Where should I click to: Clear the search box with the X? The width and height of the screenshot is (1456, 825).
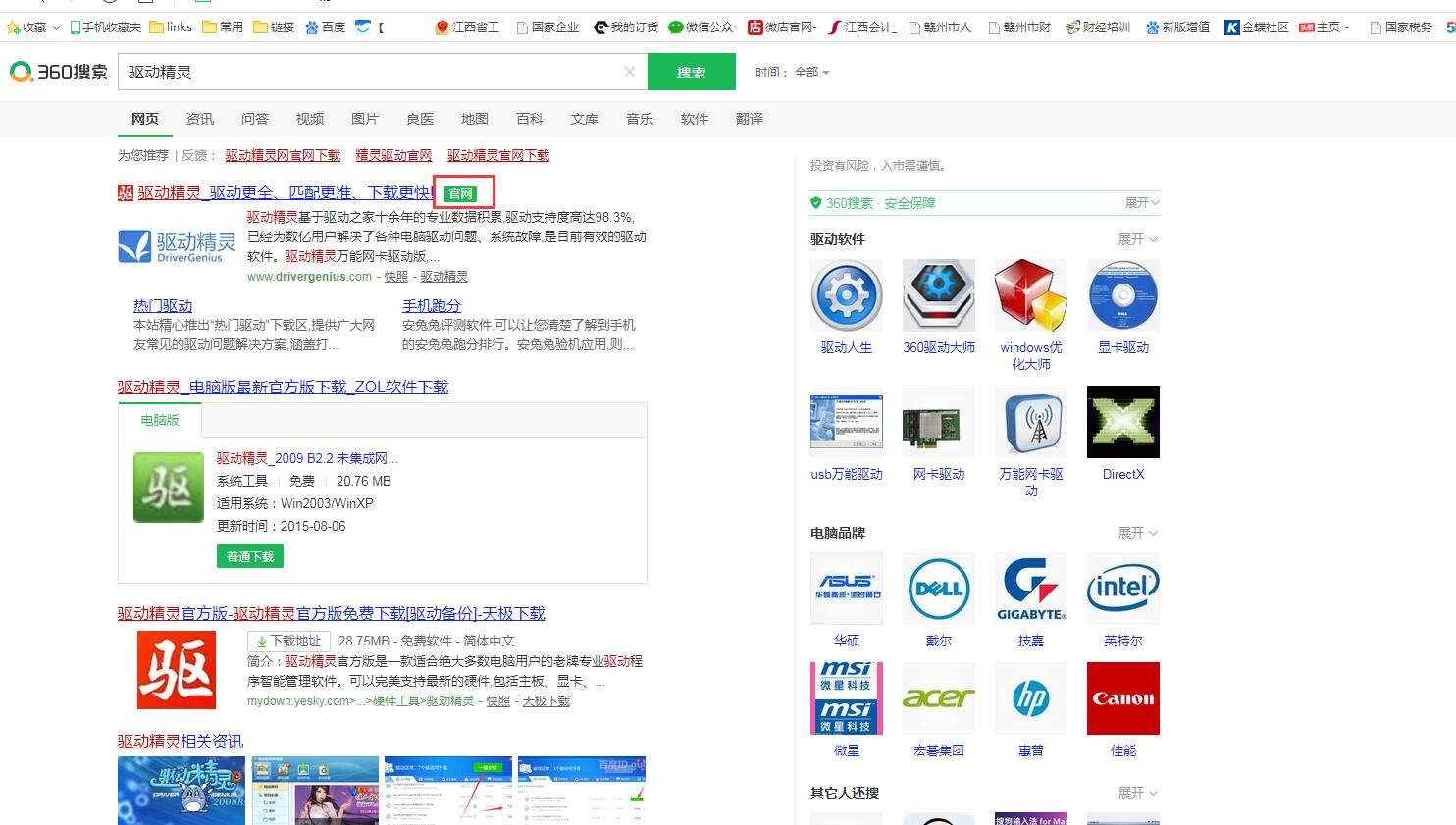(x=629, y=72)
